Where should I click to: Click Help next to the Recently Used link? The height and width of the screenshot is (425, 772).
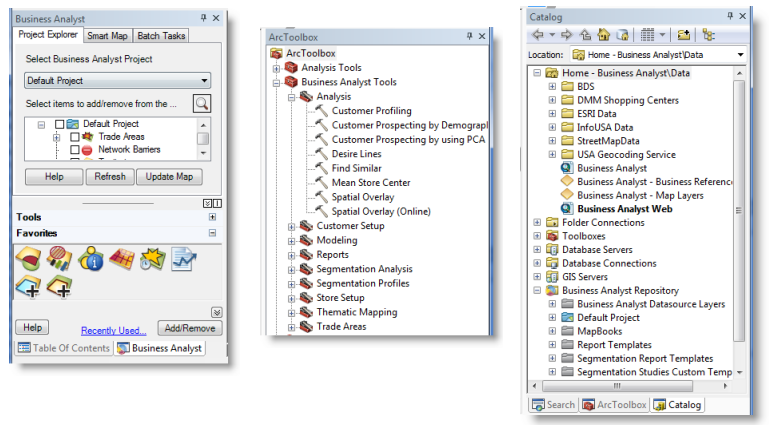coord(32,327)
